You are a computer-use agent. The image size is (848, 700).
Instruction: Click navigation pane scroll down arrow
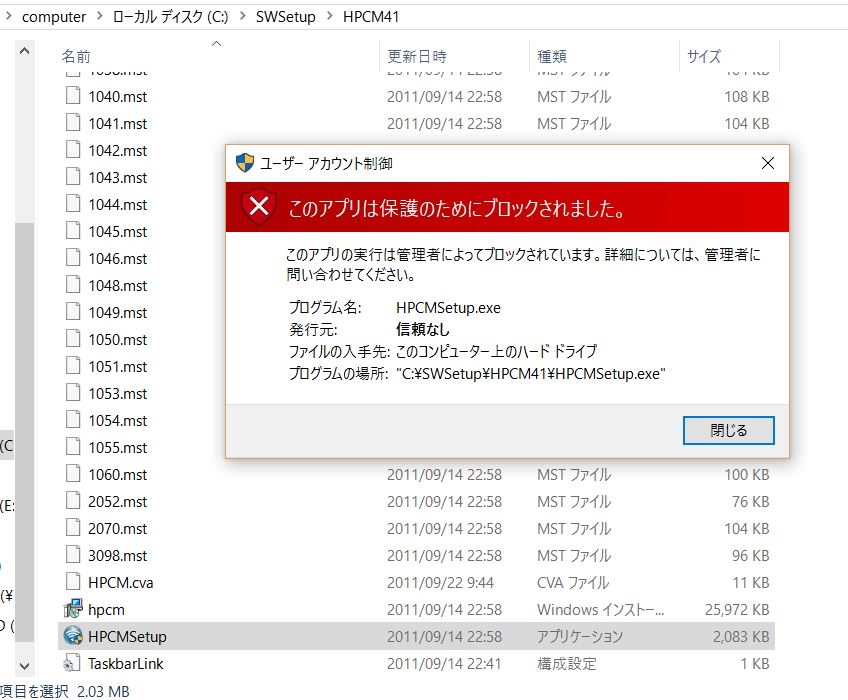click(x=24, y=666)
